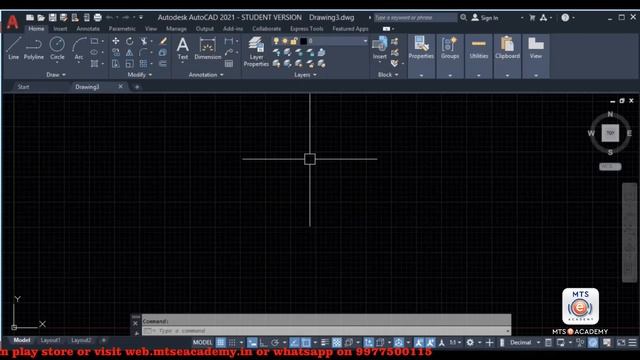Click the Open file folder icon
Viewport: 640px width, 360px height.
(x=41, y=18)
